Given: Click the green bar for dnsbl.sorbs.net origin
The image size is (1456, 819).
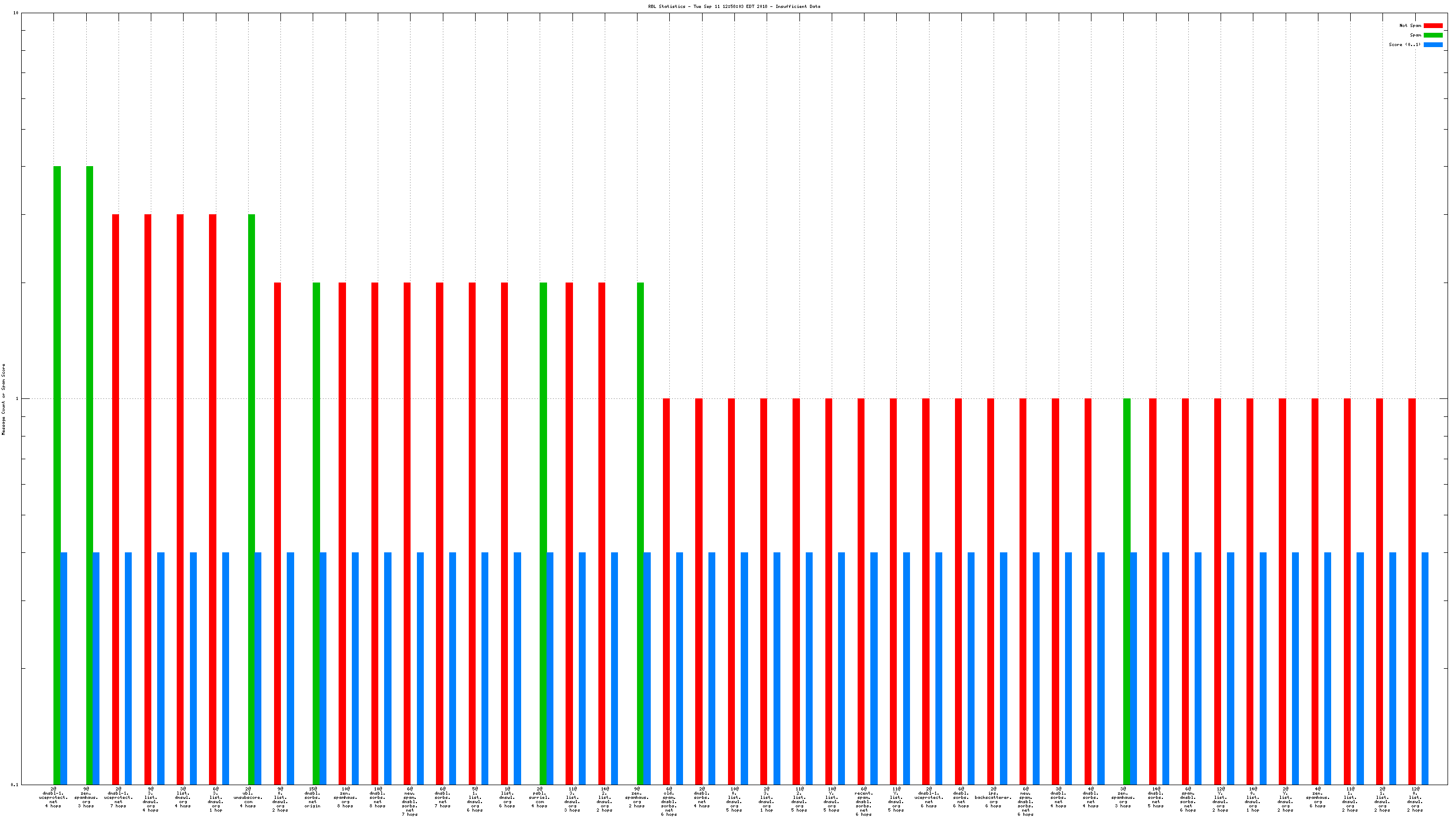Looking at the screenshot, I should [x=316, y=532].
